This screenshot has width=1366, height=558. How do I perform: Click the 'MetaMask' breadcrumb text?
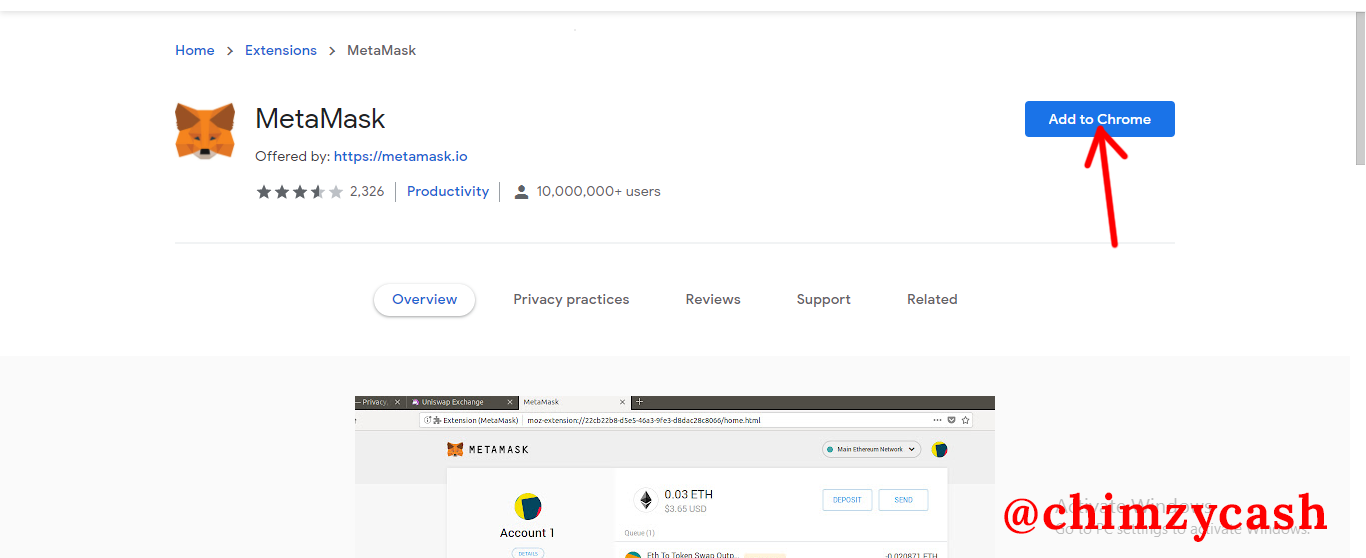(x=381, y=50)
